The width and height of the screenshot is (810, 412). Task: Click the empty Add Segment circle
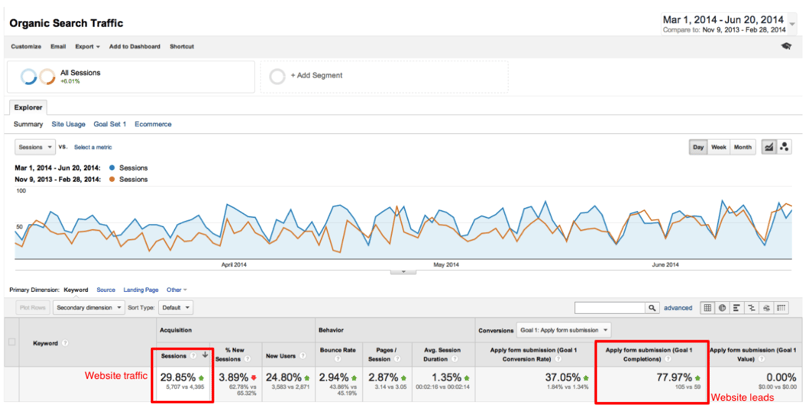[x=277, y=76]
